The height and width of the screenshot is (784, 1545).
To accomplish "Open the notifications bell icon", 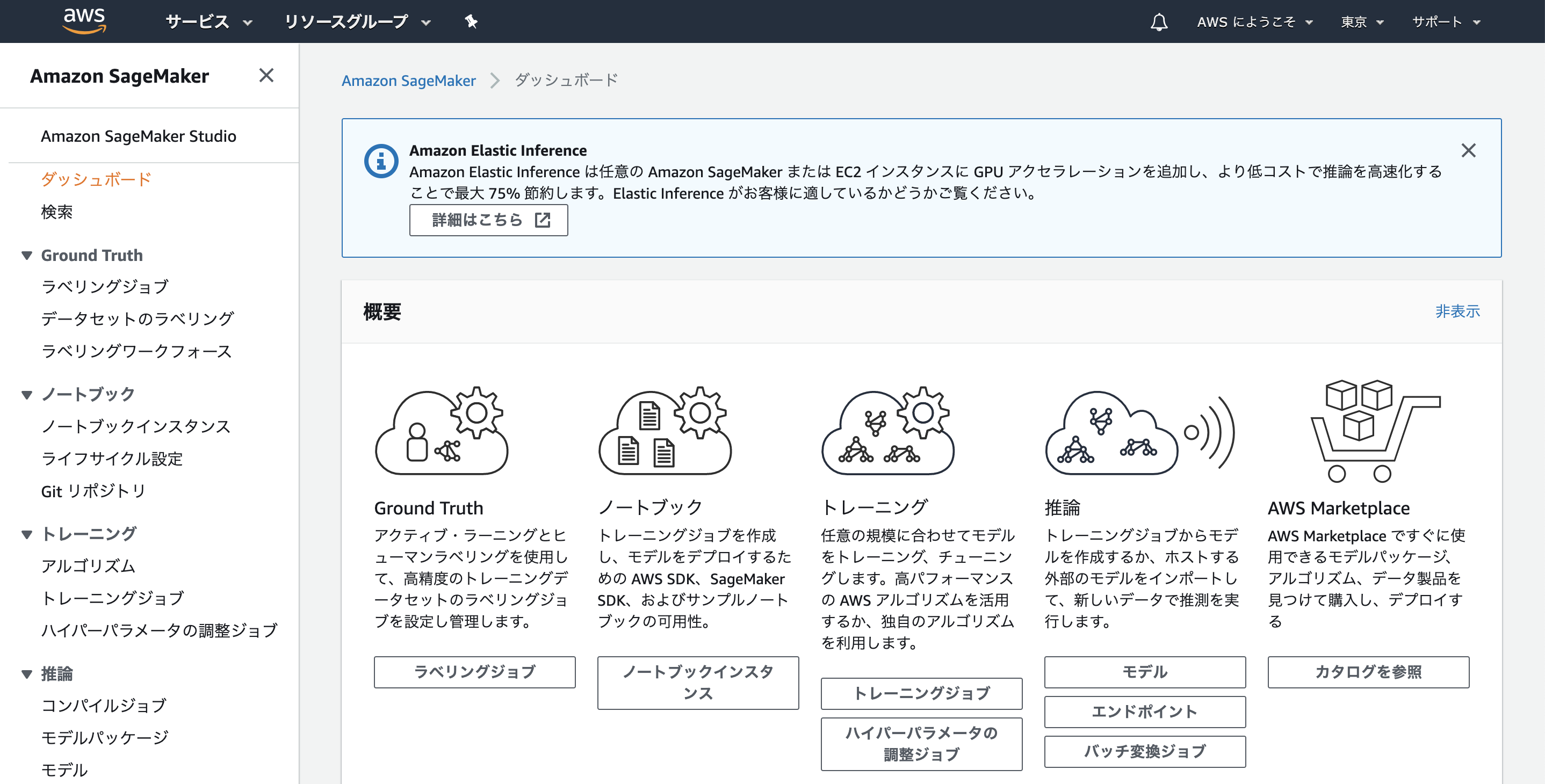I will pos(1159,22).
